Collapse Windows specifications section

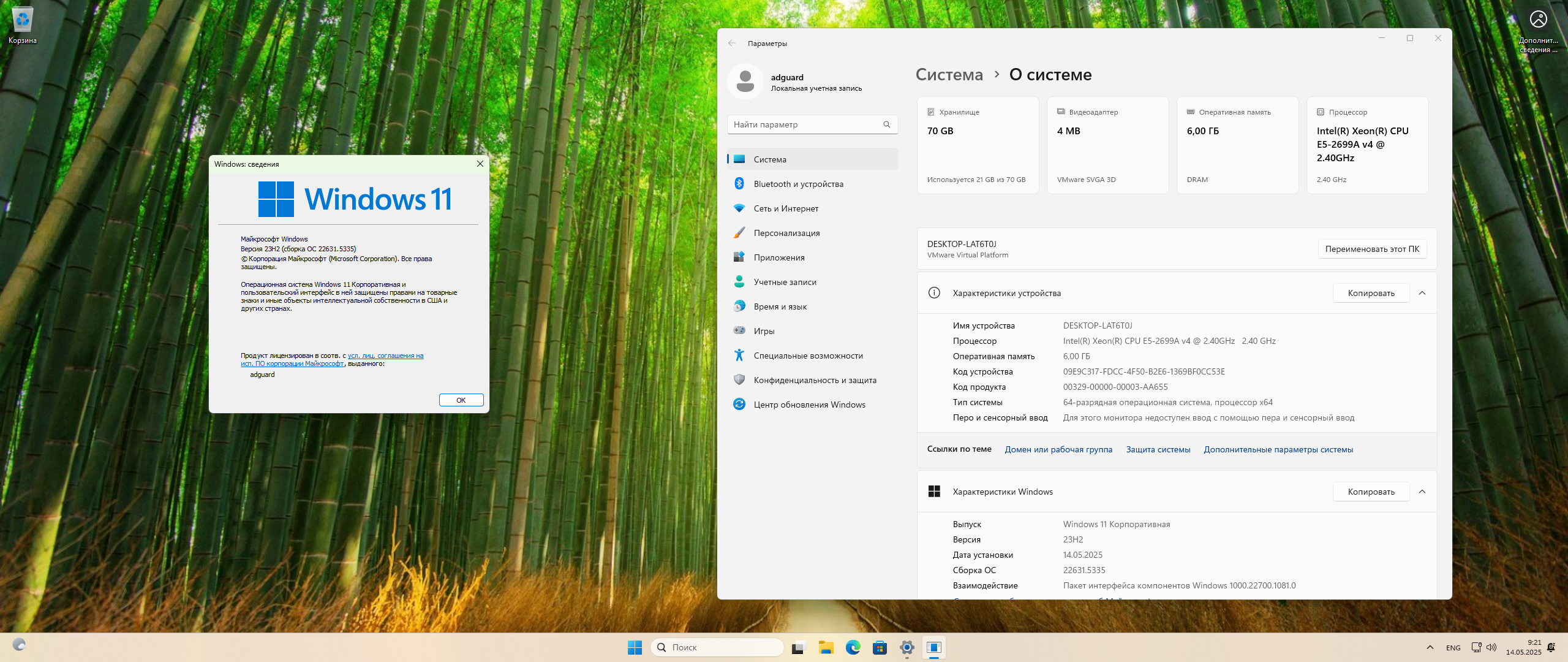coord(1422,492)
